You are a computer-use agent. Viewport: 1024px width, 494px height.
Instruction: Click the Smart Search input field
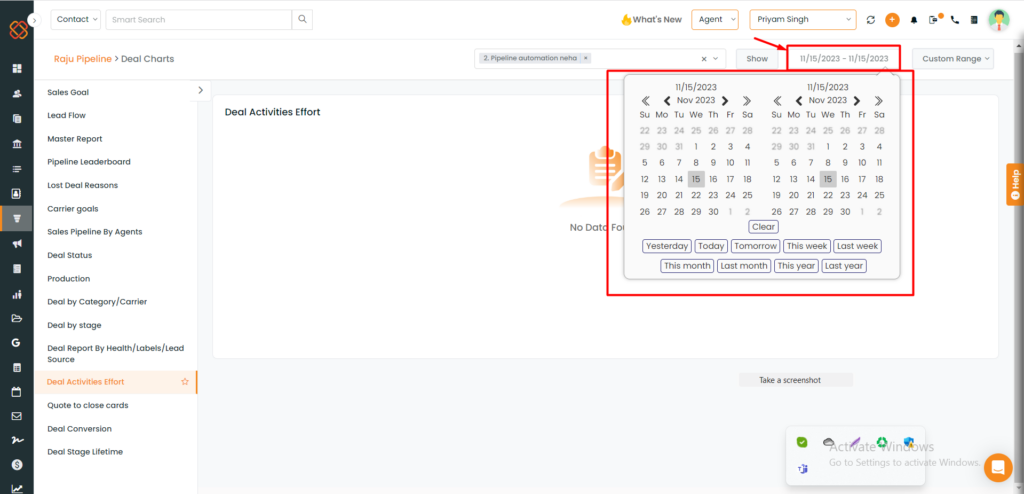(199, 20)
